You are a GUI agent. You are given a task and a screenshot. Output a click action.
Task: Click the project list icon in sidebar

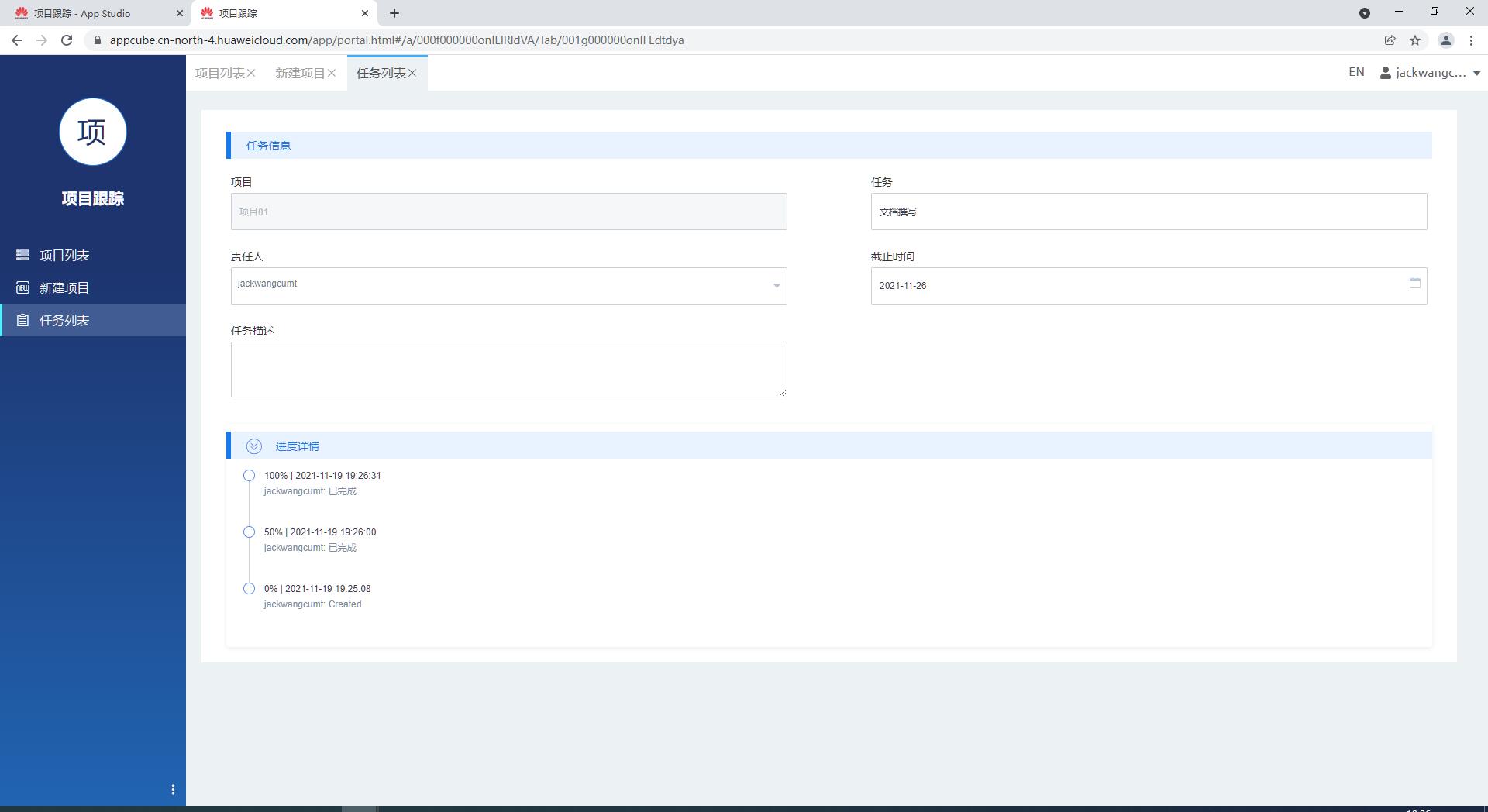(22, 255)
